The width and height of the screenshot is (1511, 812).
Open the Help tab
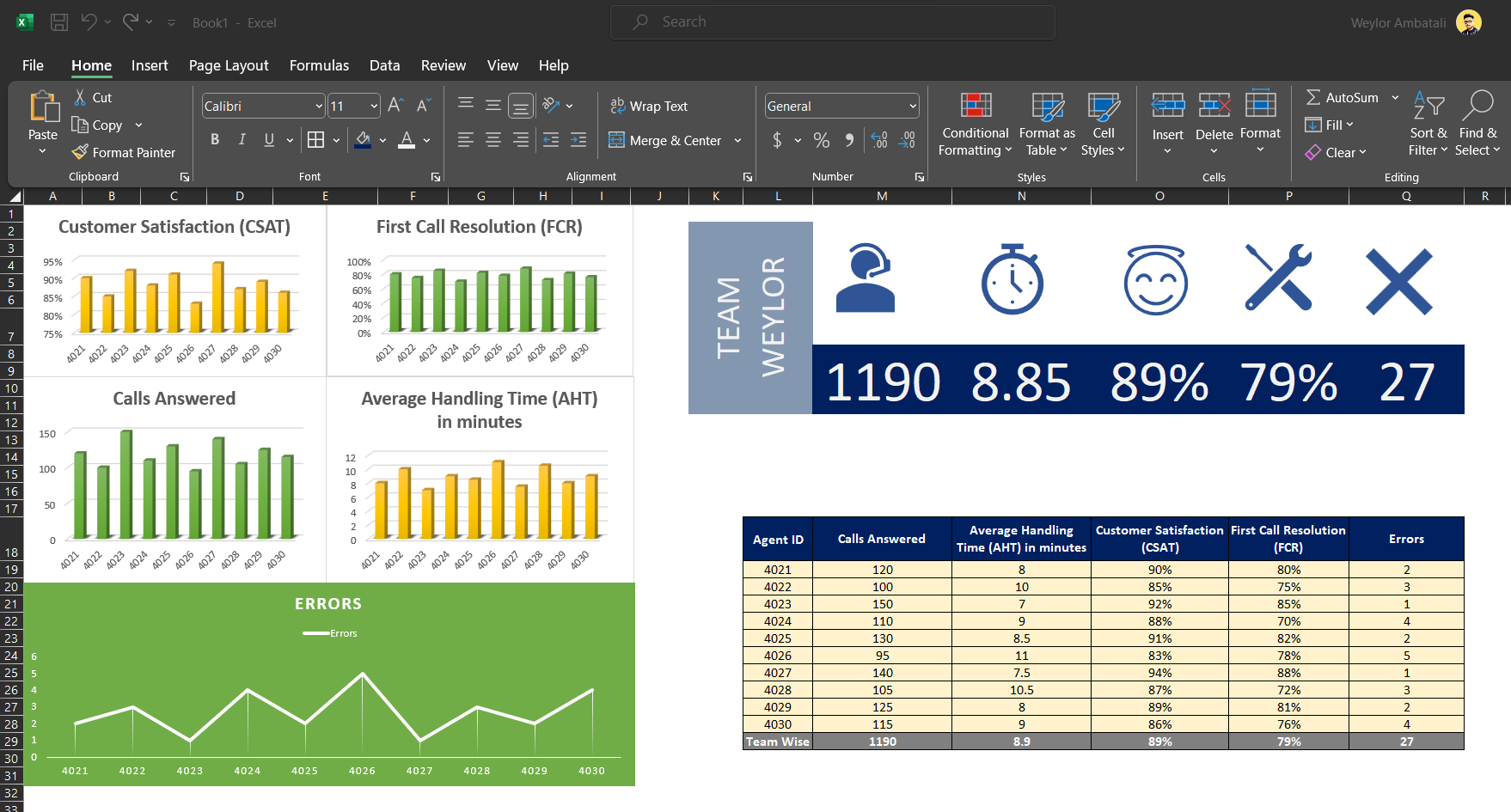(x=554, y=65)
